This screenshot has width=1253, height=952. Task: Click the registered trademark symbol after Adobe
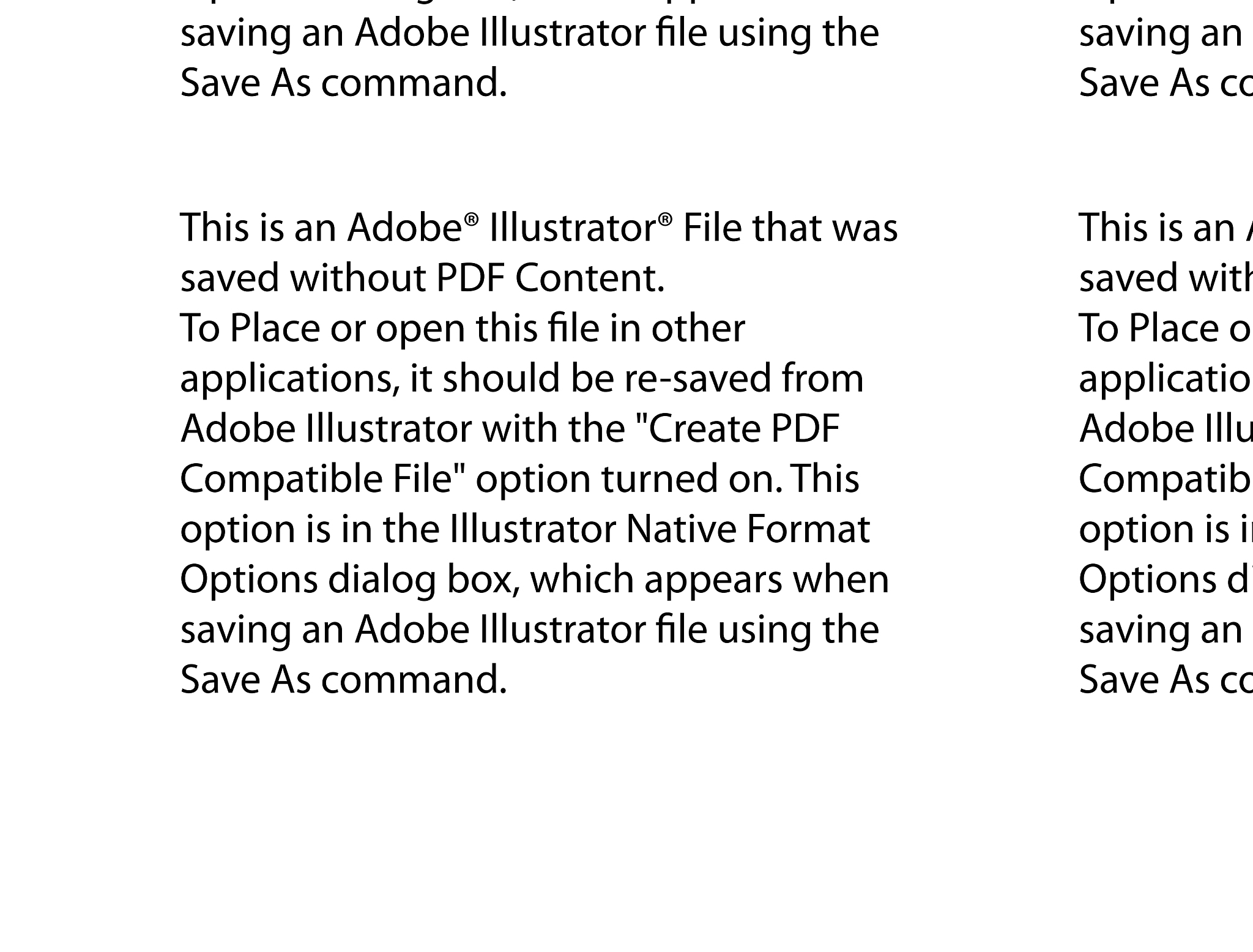click(470, 219)
